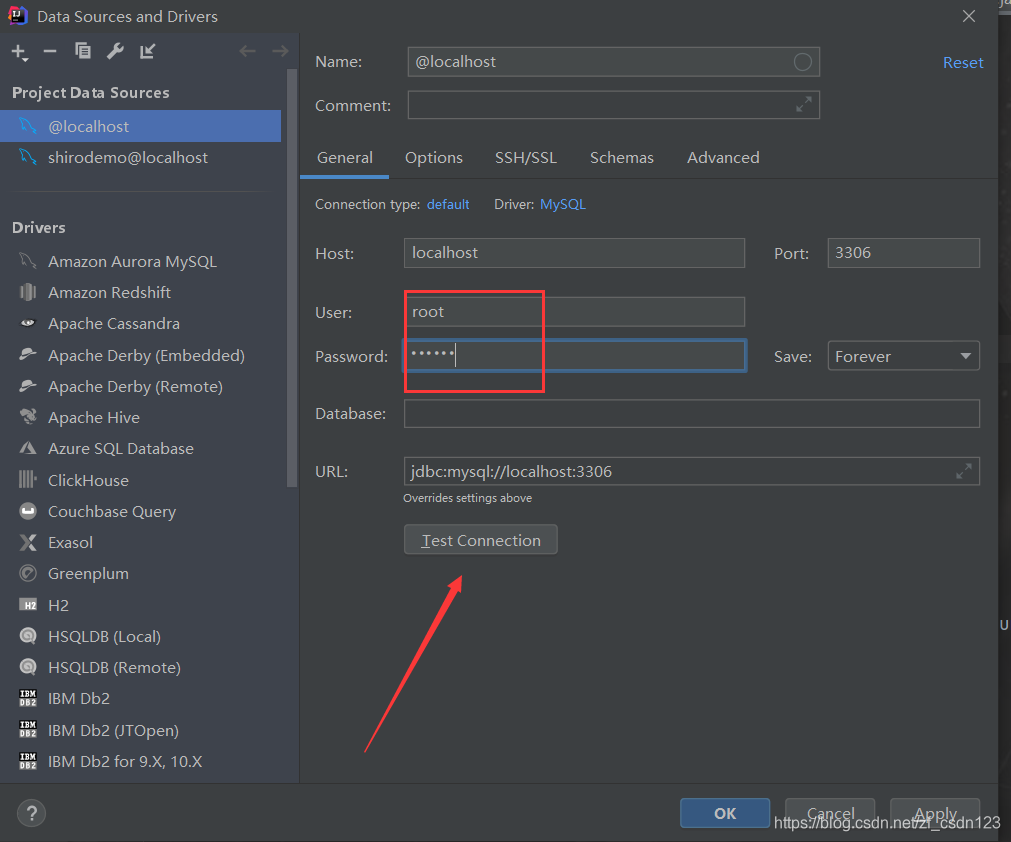The height and width of the screenshot is (842, 1011).
Task: Open driver settings wrench icon
Action: coord(115,51)
